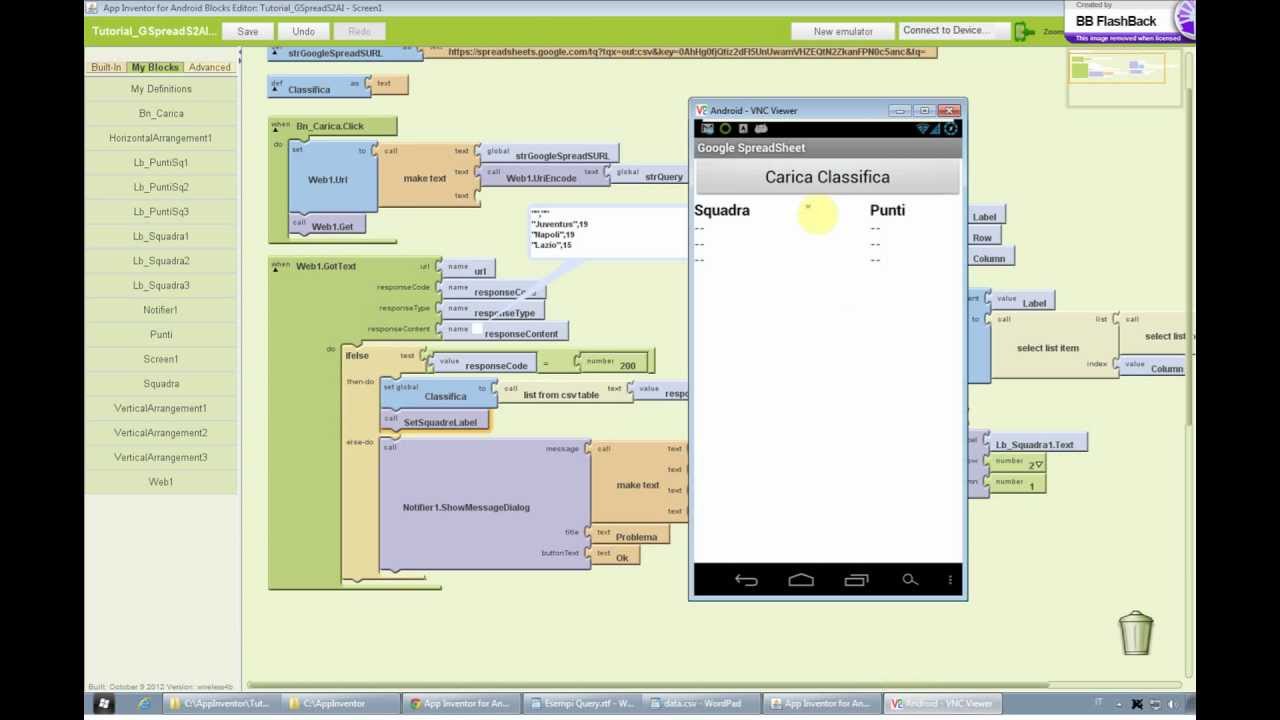Open the Advanced blocks tab
The image size is (1280, 720).
(x=210, y=67)
